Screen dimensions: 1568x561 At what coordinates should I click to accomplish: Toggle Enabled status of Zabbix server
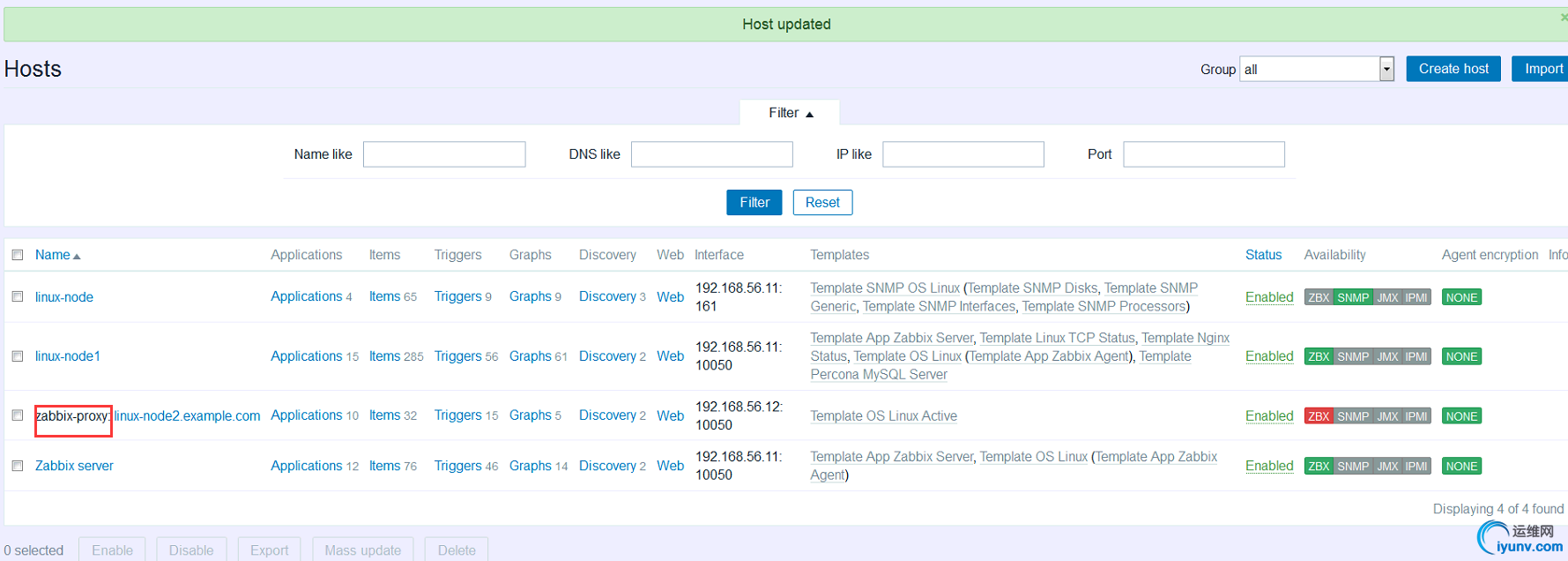[x=1269, y=466]
